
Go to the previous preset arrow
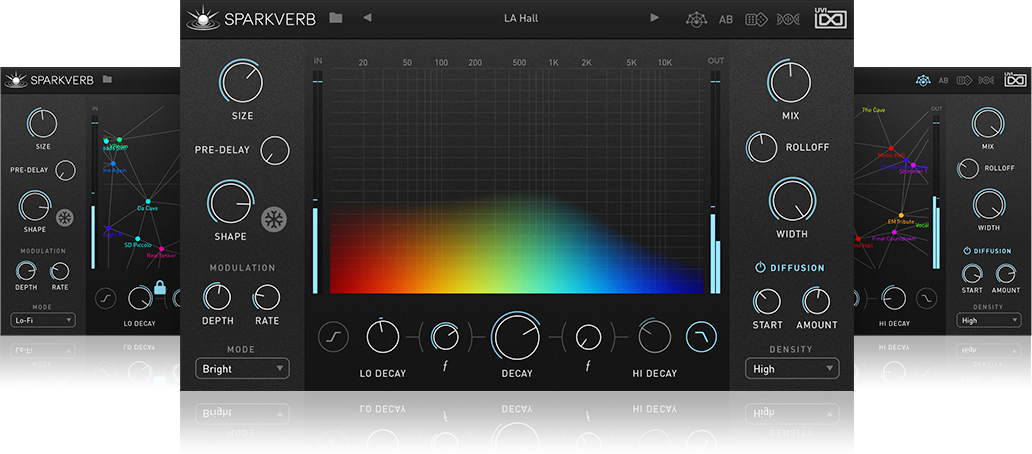[367, 18]
